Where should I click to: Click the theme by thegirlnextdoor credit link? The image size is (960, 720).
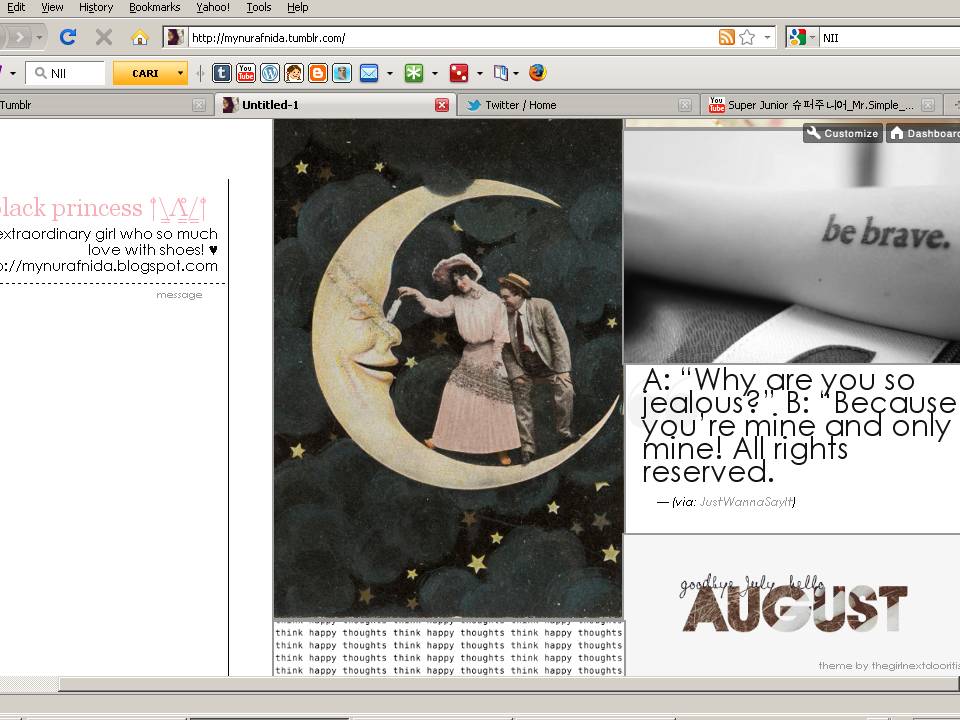coord(889,666)
